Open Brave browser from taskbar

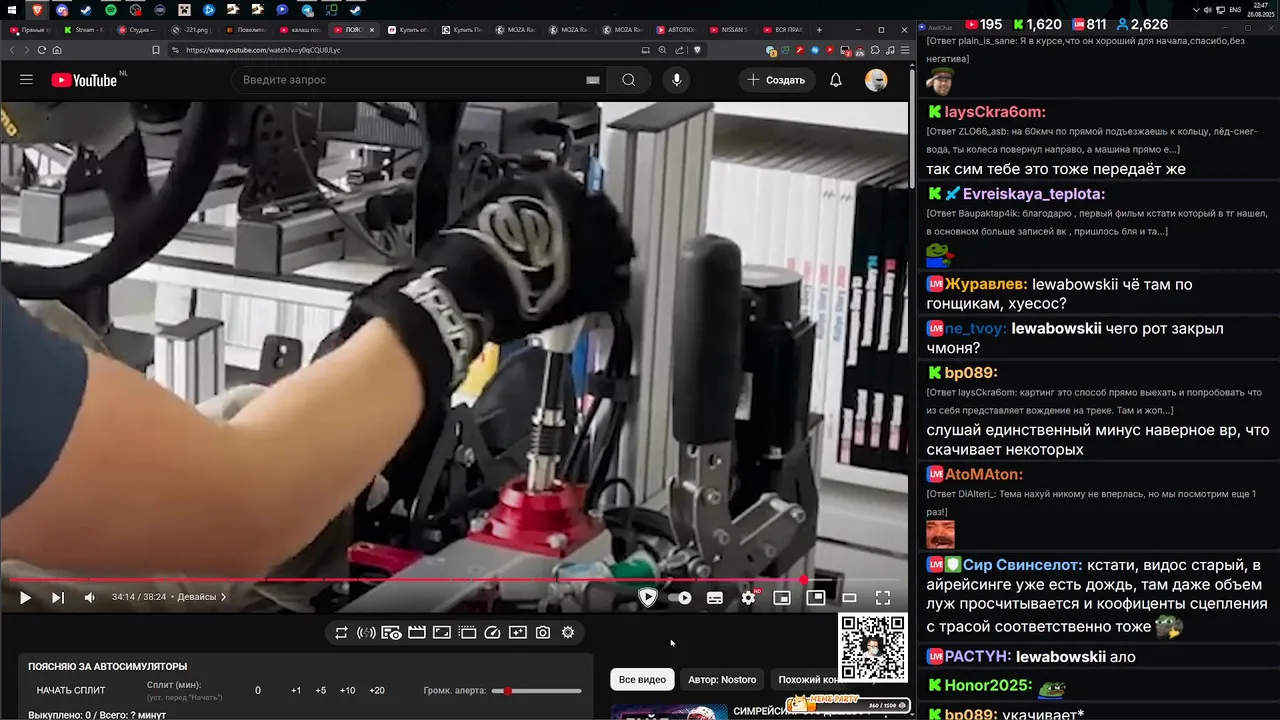coord(37,10)
